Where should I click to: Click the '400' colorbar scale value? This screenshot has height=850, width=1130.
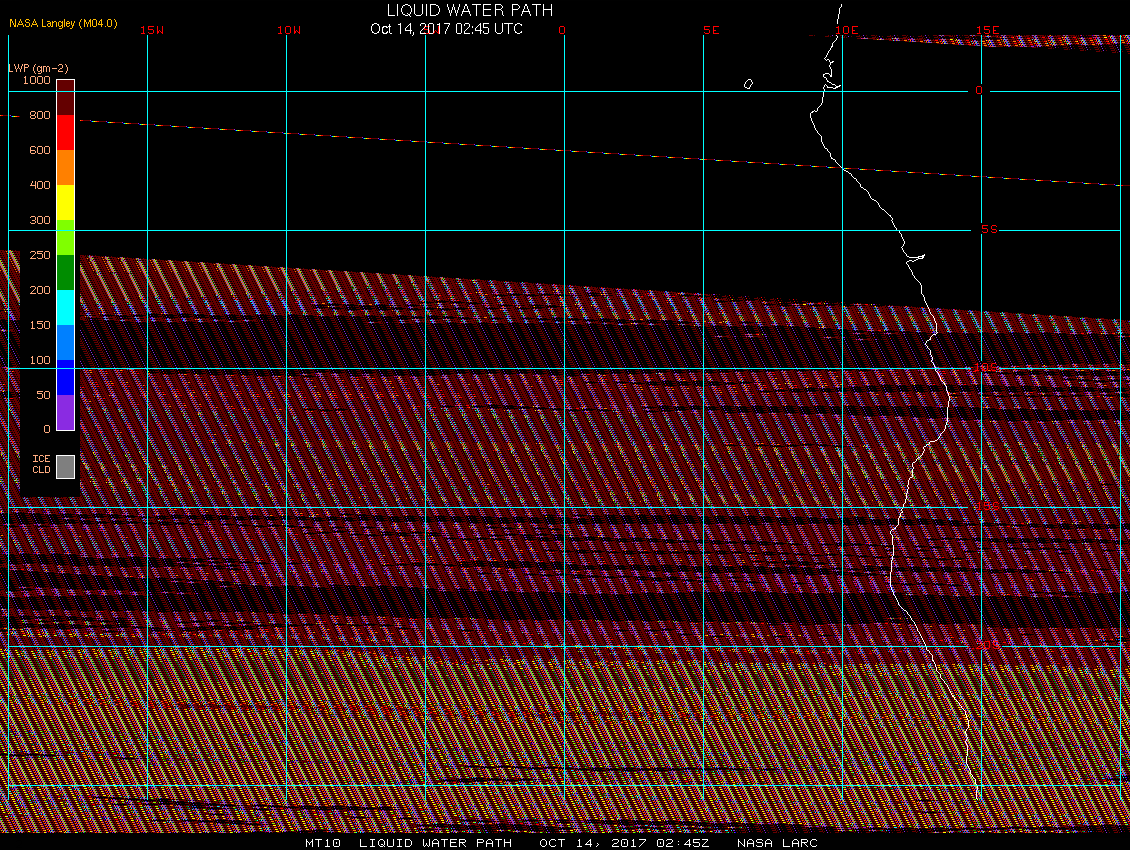[40, 185]
